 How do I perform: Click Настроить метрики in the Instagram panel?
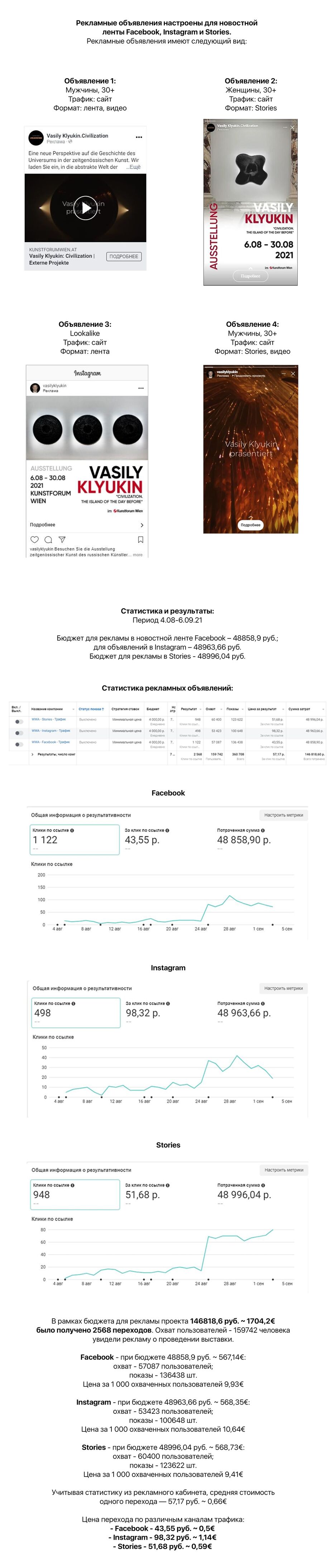pyautogui.click(x=283, y=988)
